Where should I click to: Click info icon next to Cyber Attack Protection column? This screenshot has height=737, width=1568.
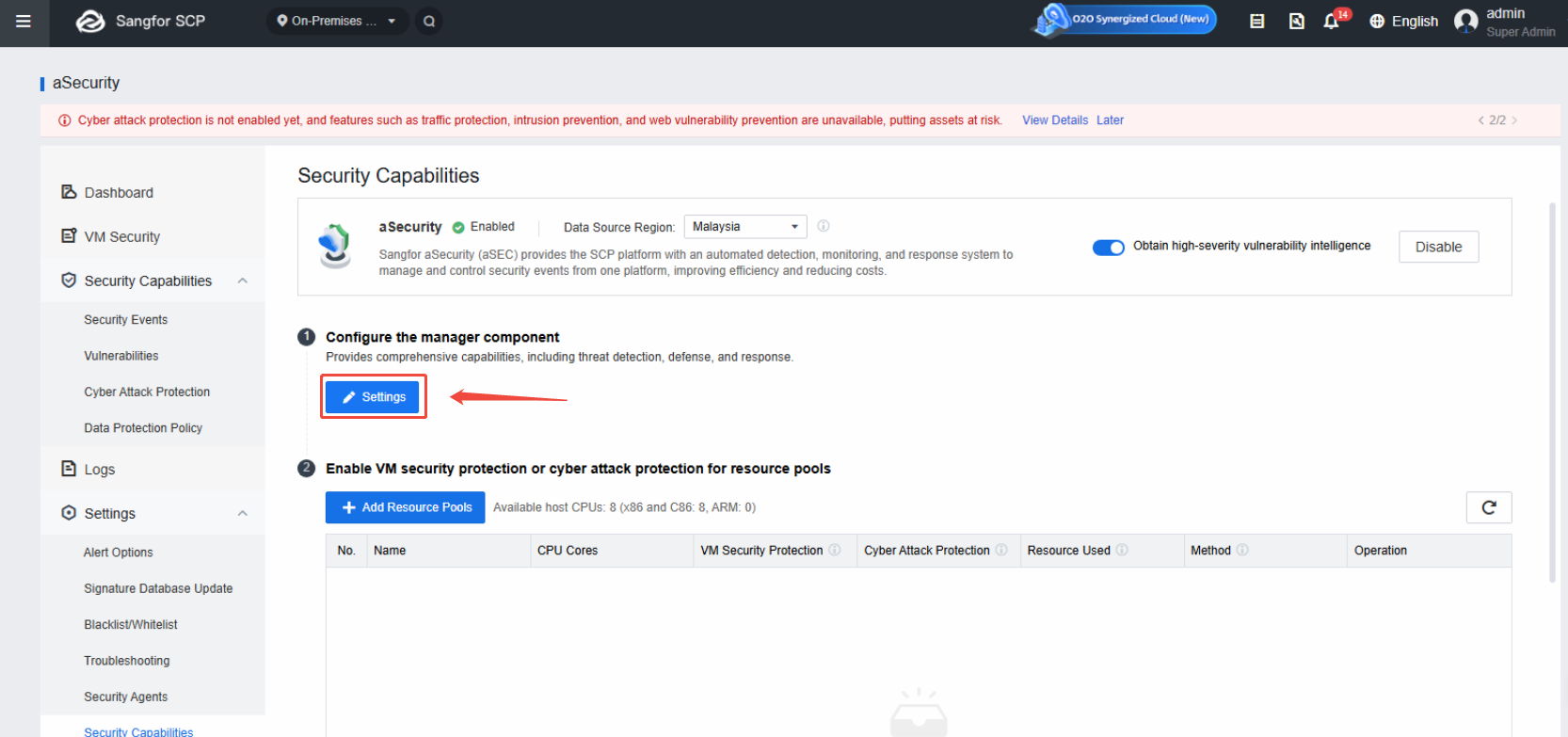(1001, 550)
